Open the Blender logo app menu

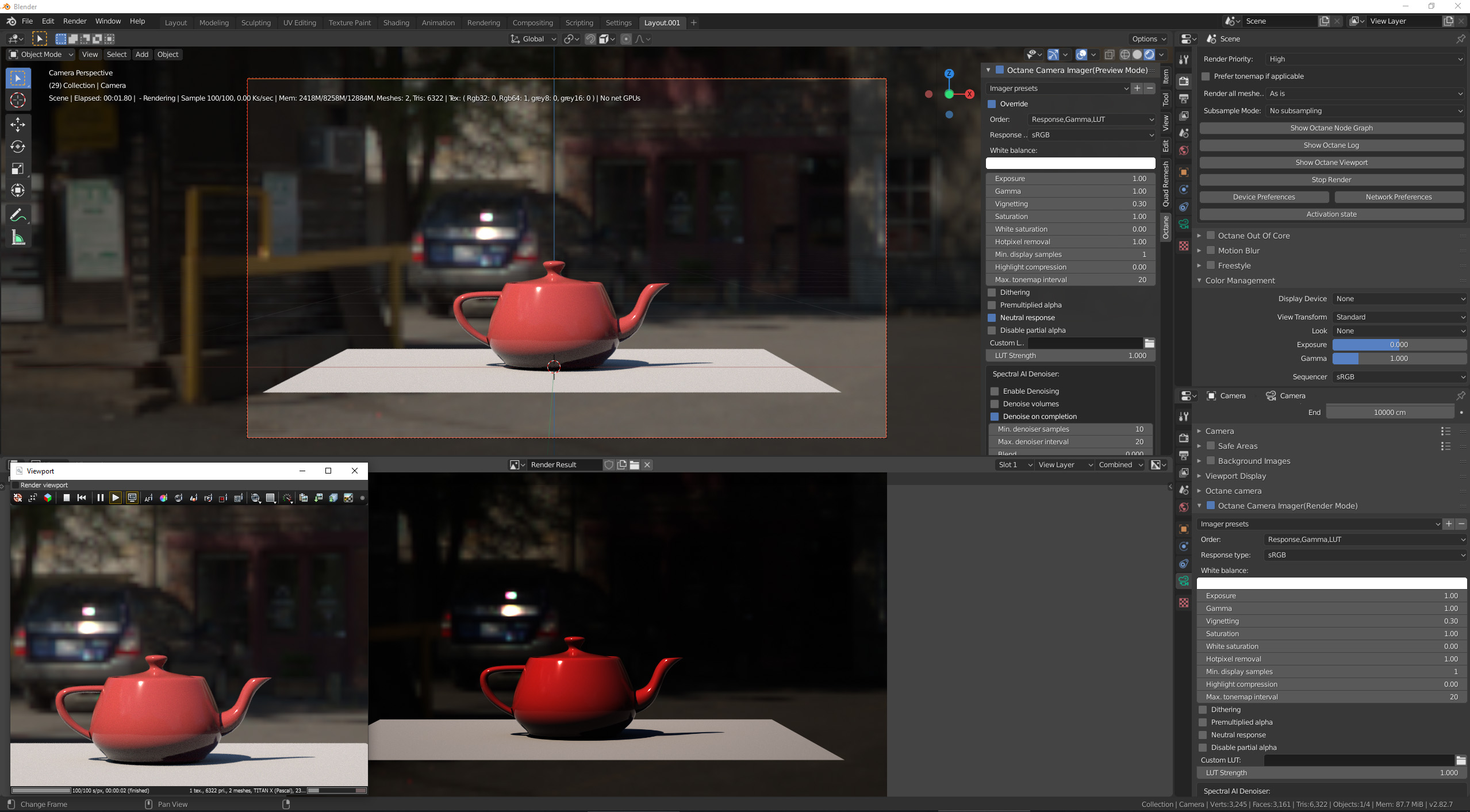pyautogui.click(x=11, y=21)
